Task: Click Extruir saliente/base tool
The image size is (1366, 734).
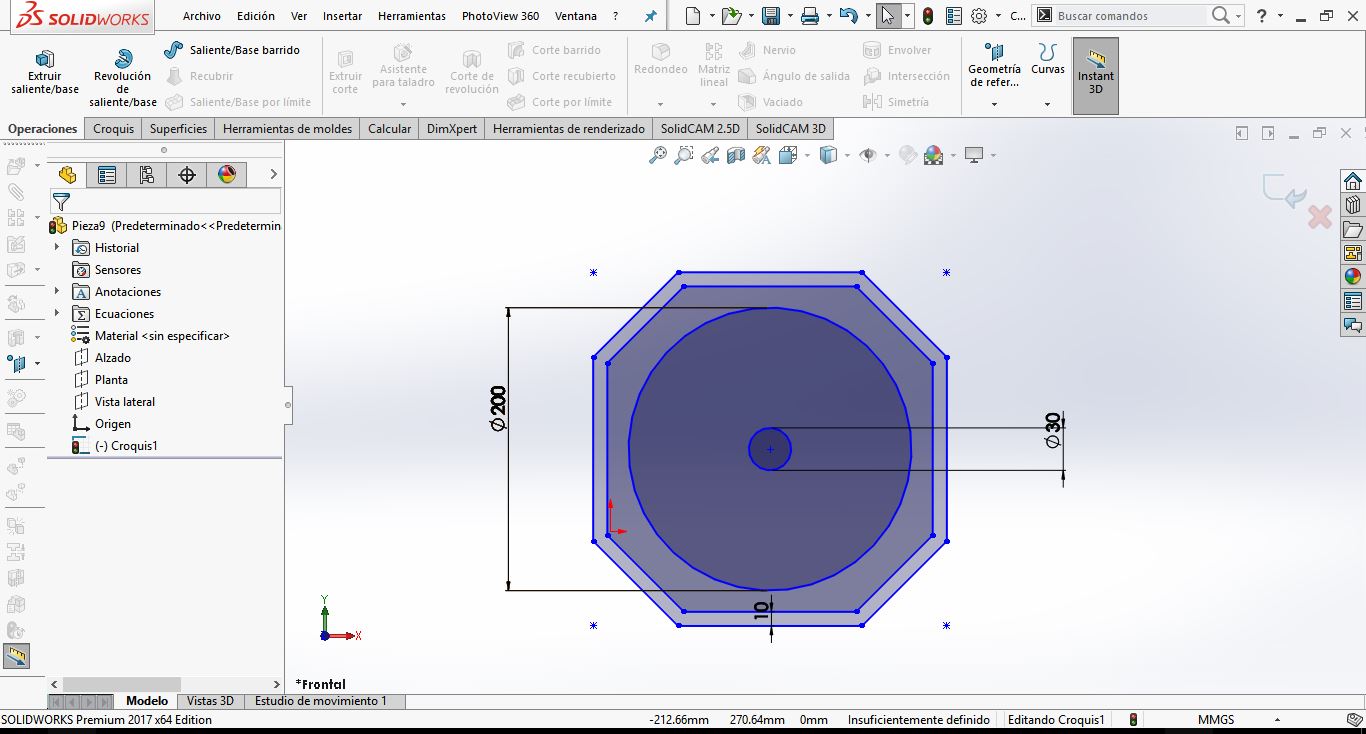Action: (x=45, y=73)
